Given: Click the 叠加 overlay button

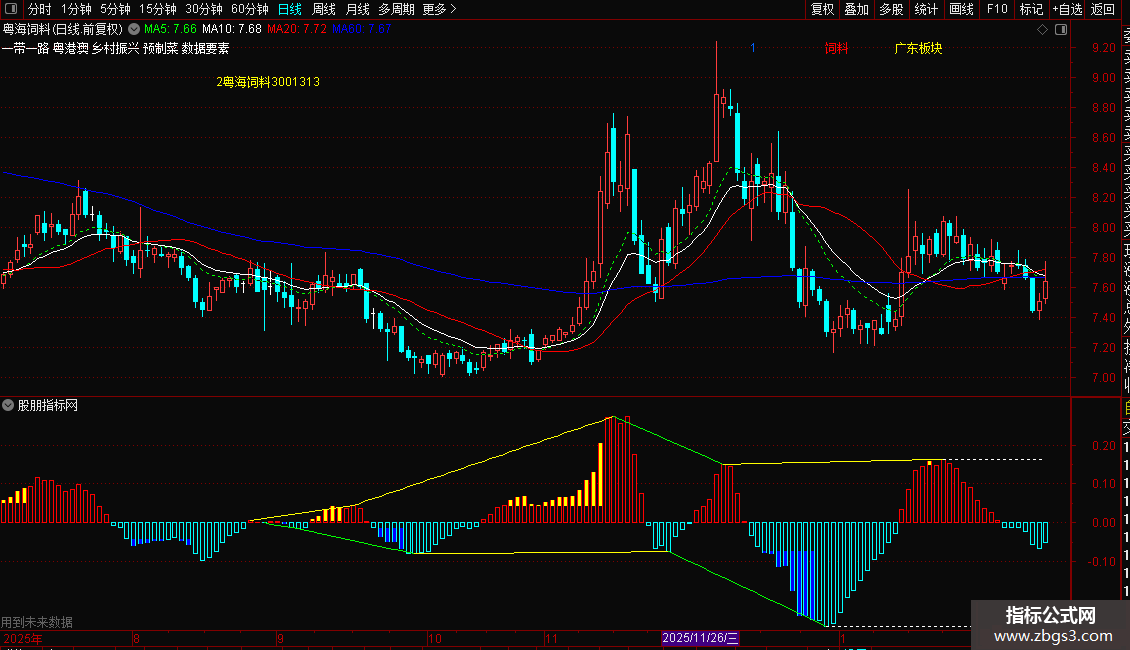Looking at the screenshot, I should tap(857, 9).
